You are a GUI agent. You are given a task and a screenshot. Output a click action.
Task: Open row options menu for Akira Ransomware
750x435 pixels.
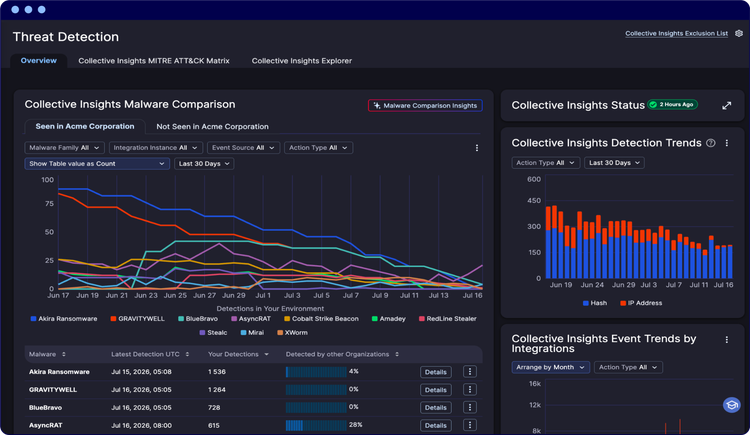click(x=470, y=372)
